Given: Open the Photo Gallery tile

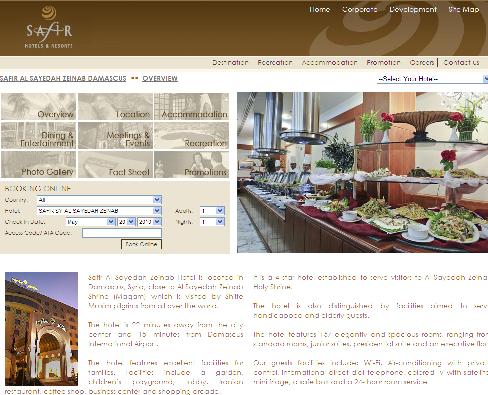Looking at the screenshot, I should [x=39, y=164].
